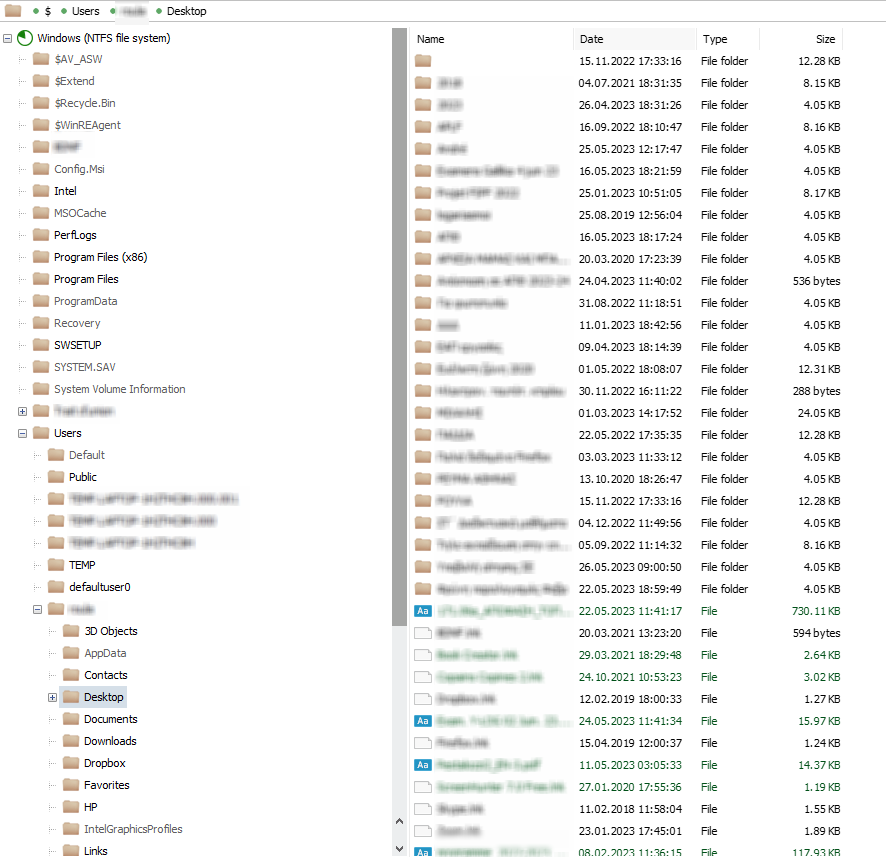Go to Desktop in the breadcrumb path
This screenshot has height=857, width=886.
(x=186, y=11)
